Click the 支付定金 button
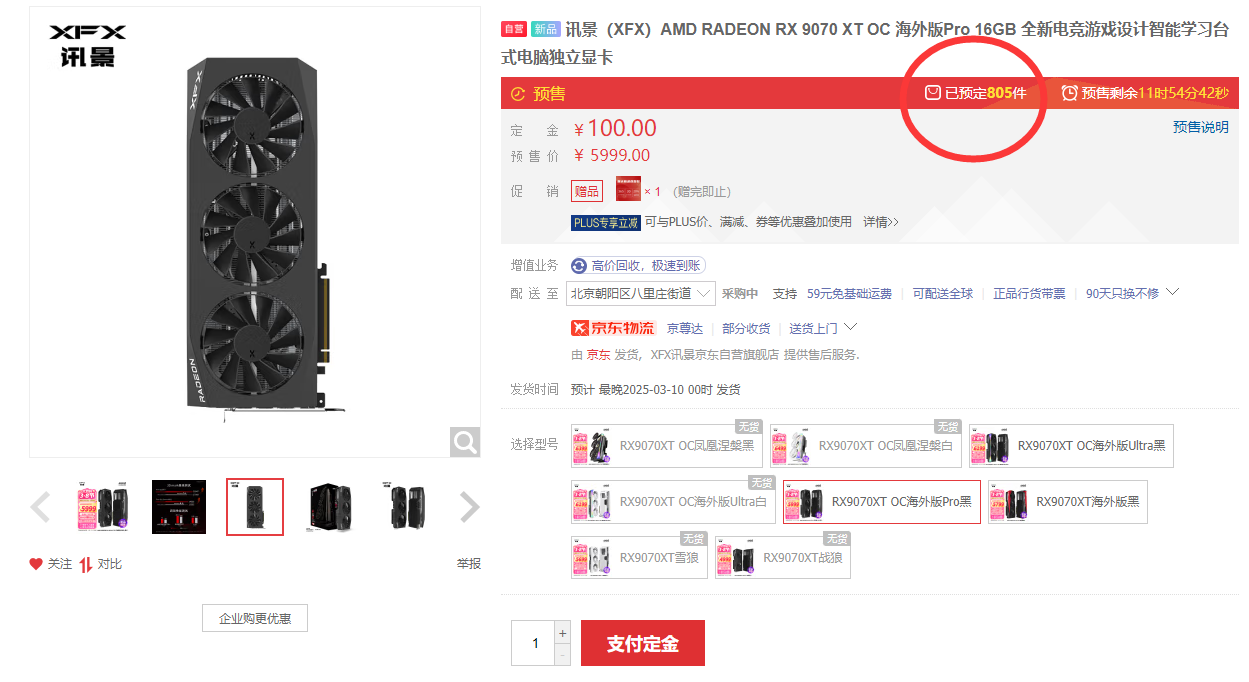 pos(643,643)
